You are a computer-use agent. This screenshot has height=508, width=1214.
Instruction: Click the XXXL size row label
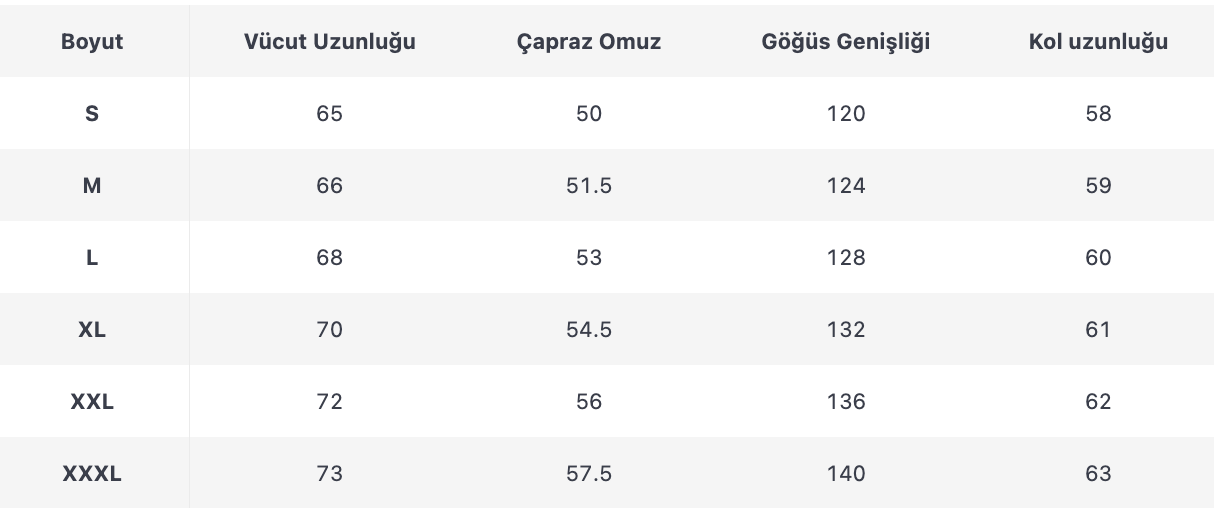(92, 474)
